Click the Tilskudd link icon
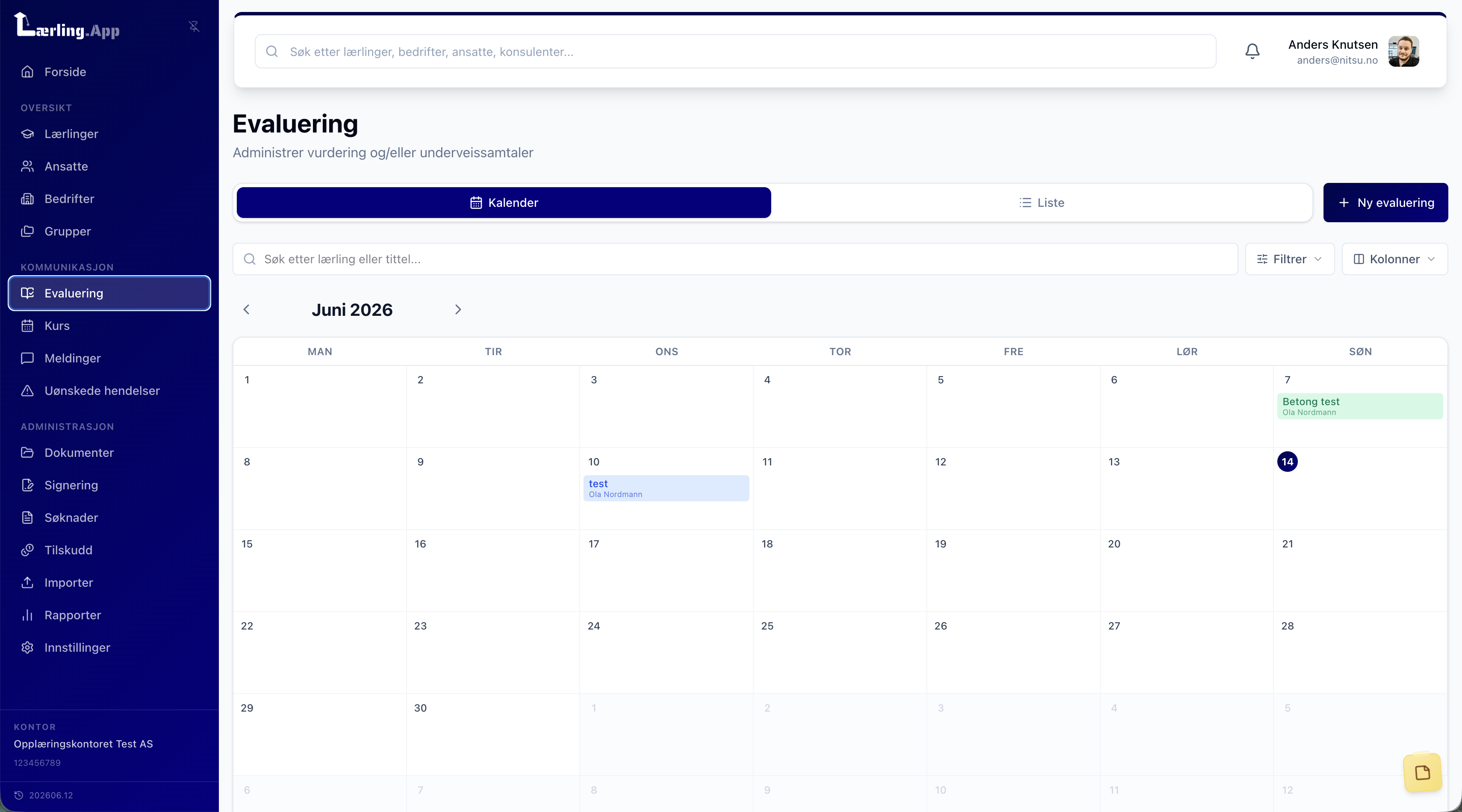The image size is (1462, 812). click(27, 550)
